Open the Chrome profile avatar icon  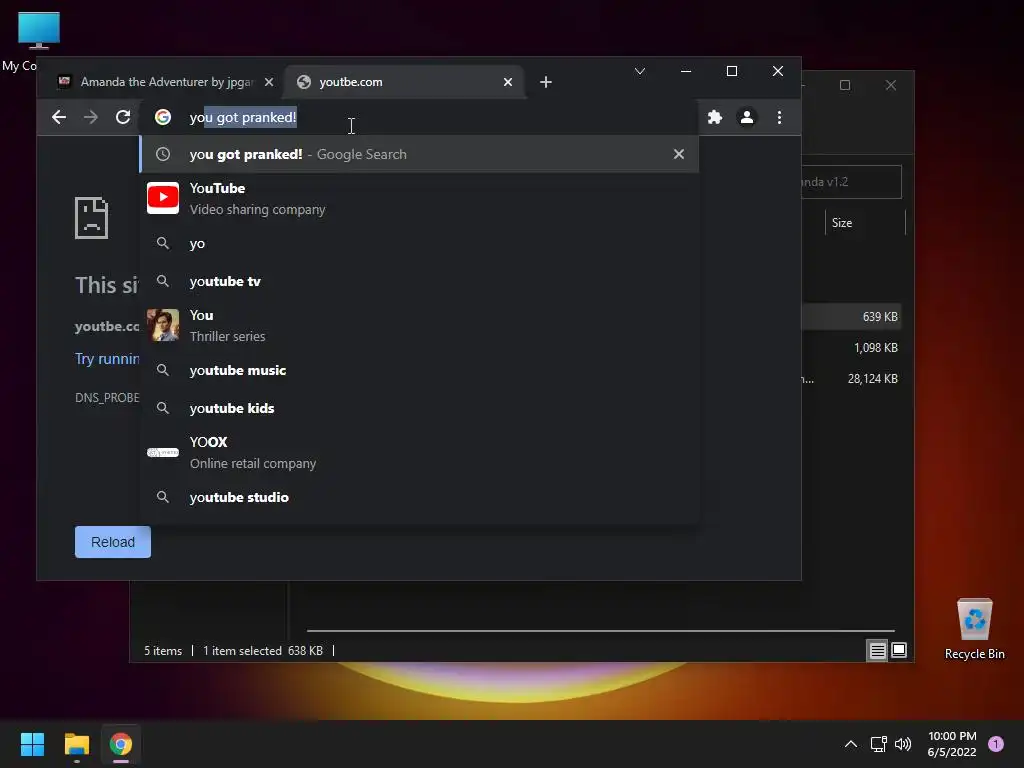[x=746, y=117]
